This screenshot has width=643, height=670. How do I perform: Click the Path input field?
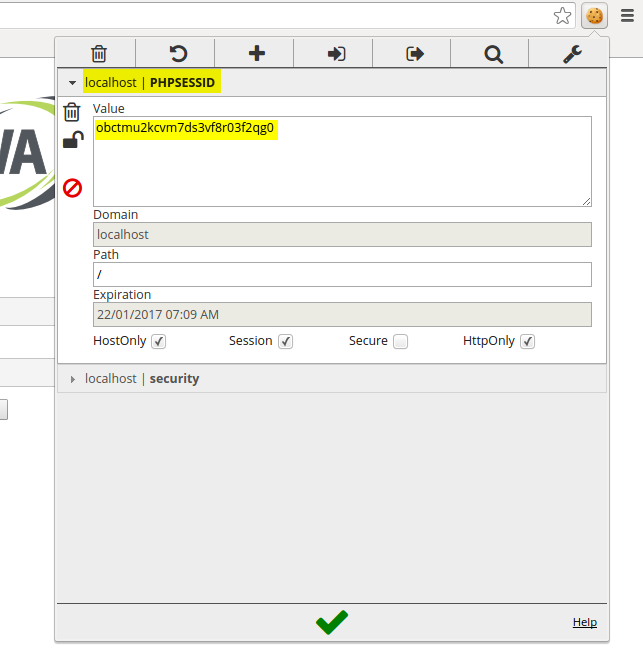tap(342, 275)
